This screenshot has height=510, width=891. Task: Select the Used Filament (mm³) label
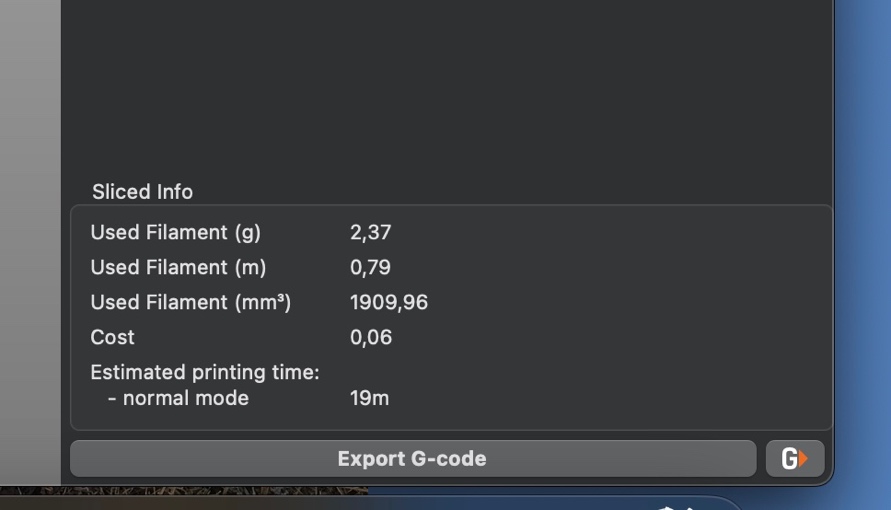click(x=191, y=302)
